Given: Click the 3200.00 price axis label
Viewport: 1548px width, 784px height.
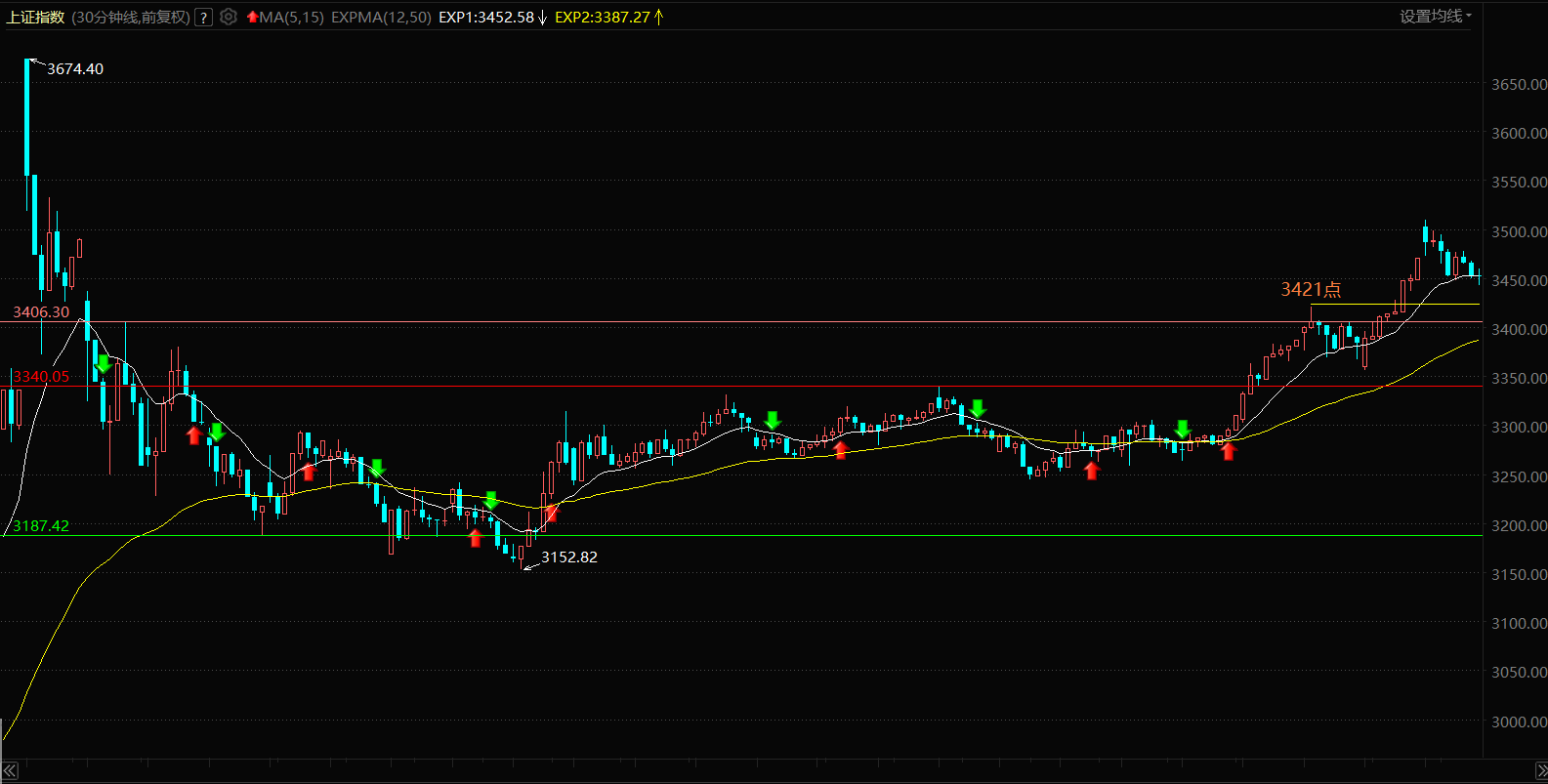Looking at the screenshot, I should pyautogui.click(x=1519, y=526).
